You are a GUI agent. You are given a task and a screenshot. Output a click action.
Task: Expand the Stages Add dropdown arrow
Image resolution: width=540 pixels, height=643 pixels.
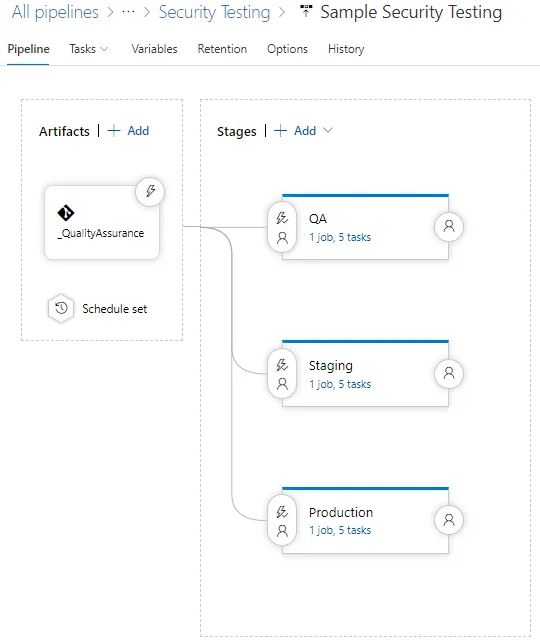pos(328,130)
